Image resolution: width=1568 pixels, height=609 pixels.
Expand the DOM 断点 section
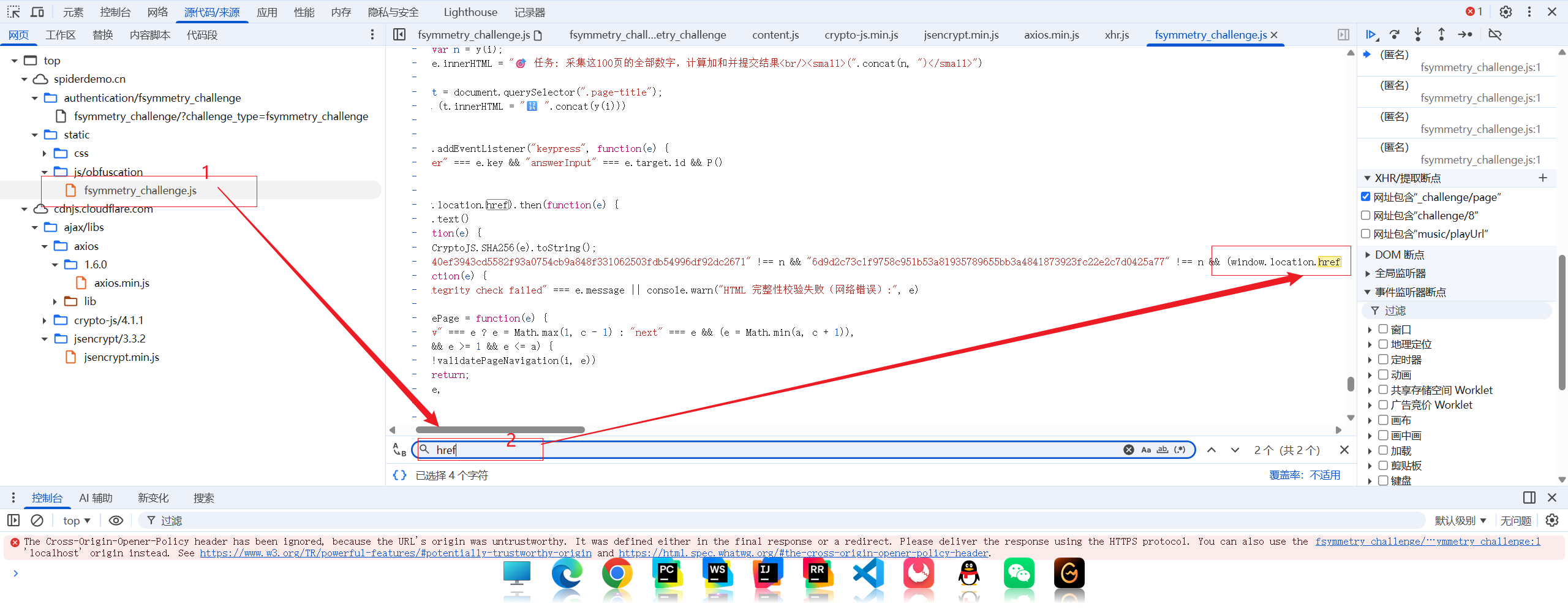(x=1368, y=255)
